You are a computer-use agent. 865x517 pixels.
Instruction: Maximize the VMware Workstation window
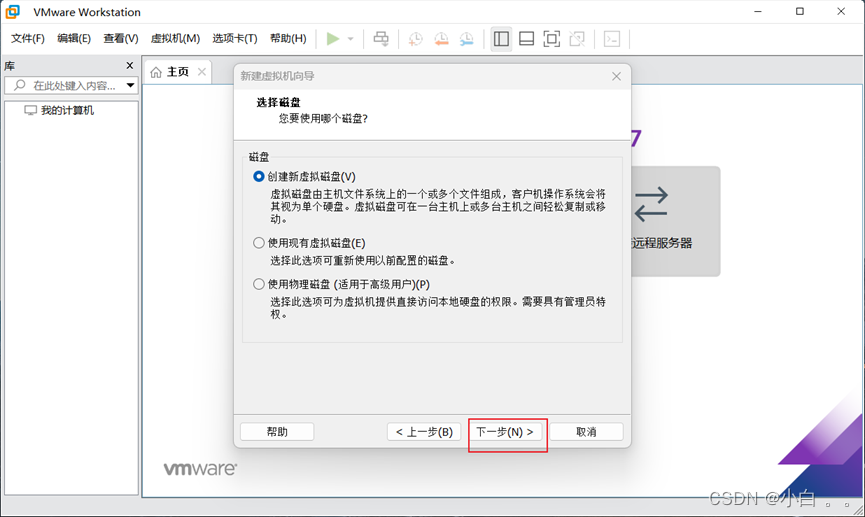point(799,12)
